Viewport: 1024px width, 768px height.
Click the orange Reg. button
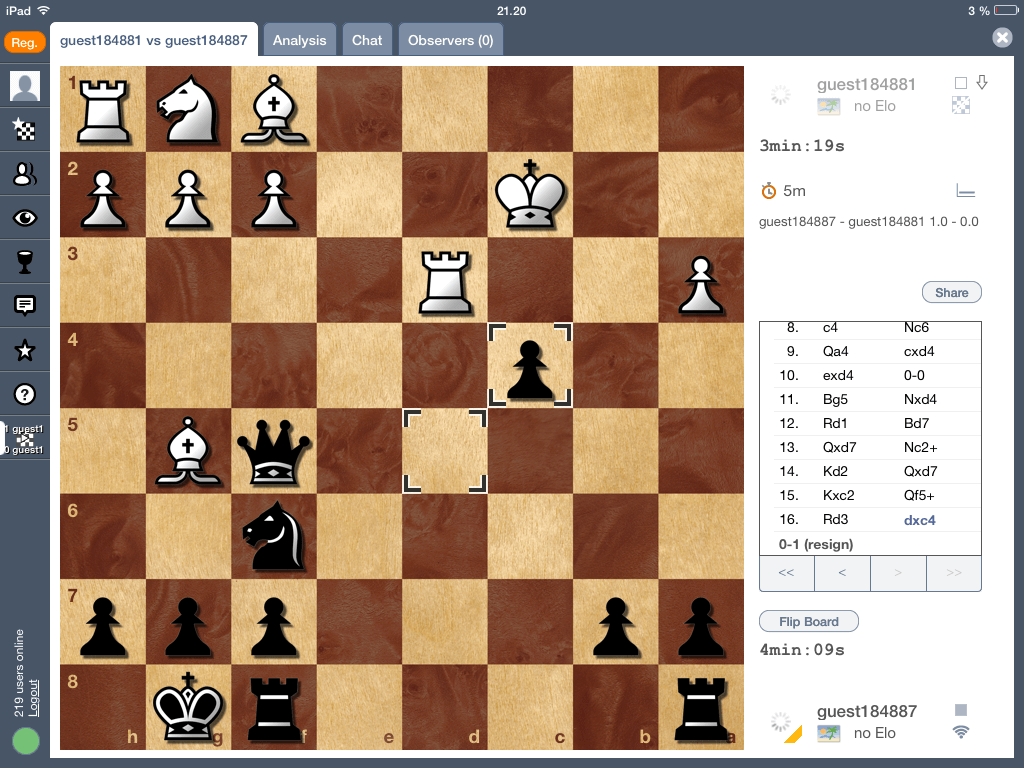(24, 42)
